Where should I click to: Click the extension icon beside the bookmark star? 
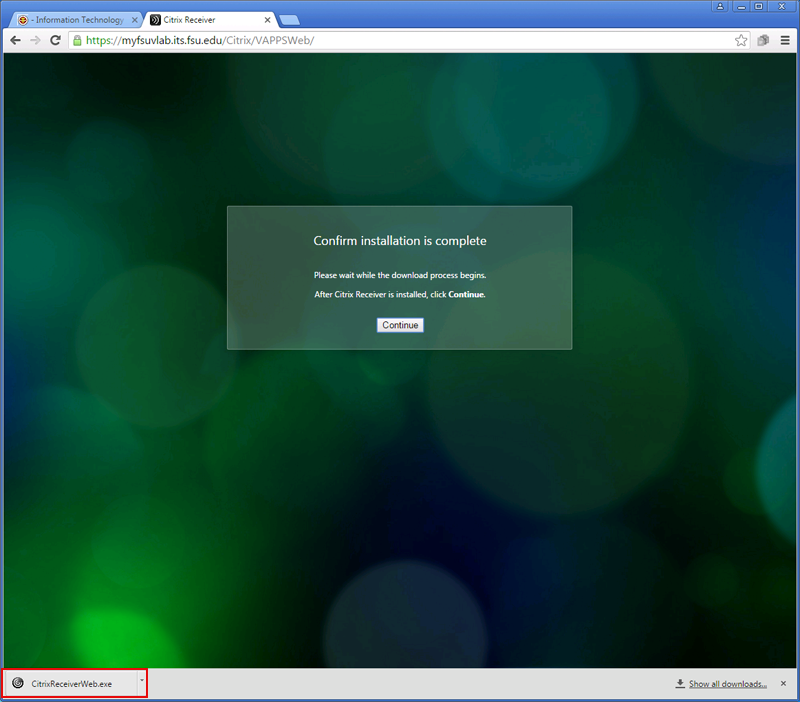point(763,40)
